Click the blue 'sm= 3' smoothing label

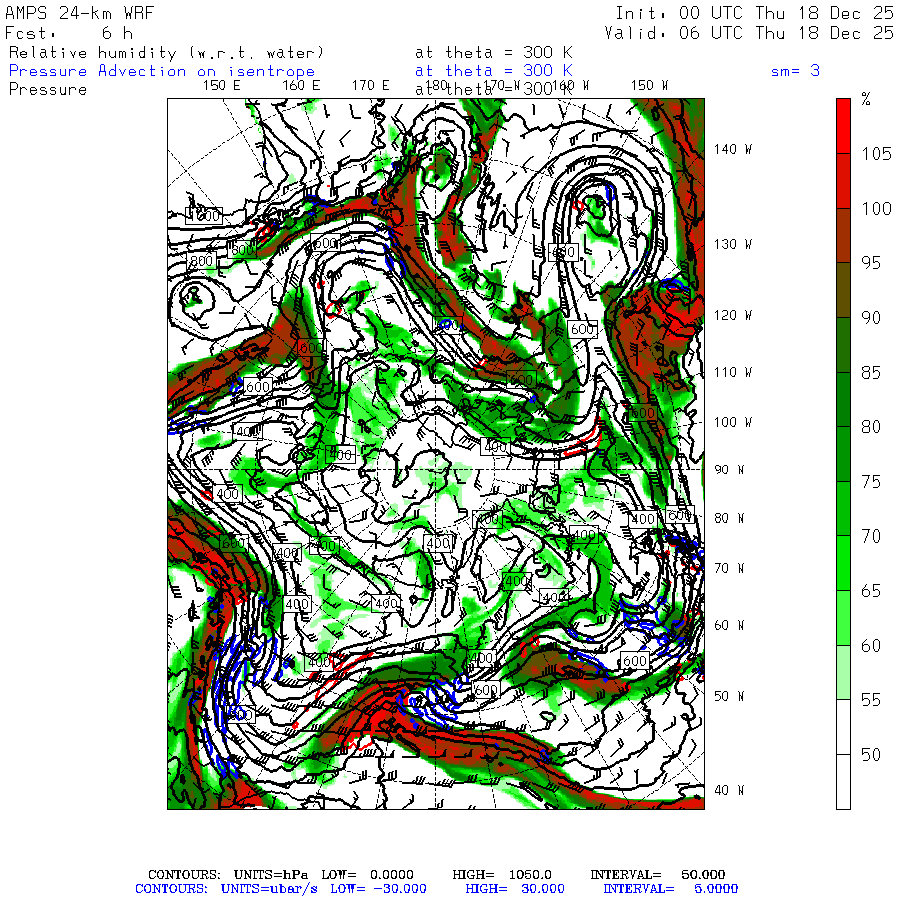pyautogui.click(x=795, y=71)
